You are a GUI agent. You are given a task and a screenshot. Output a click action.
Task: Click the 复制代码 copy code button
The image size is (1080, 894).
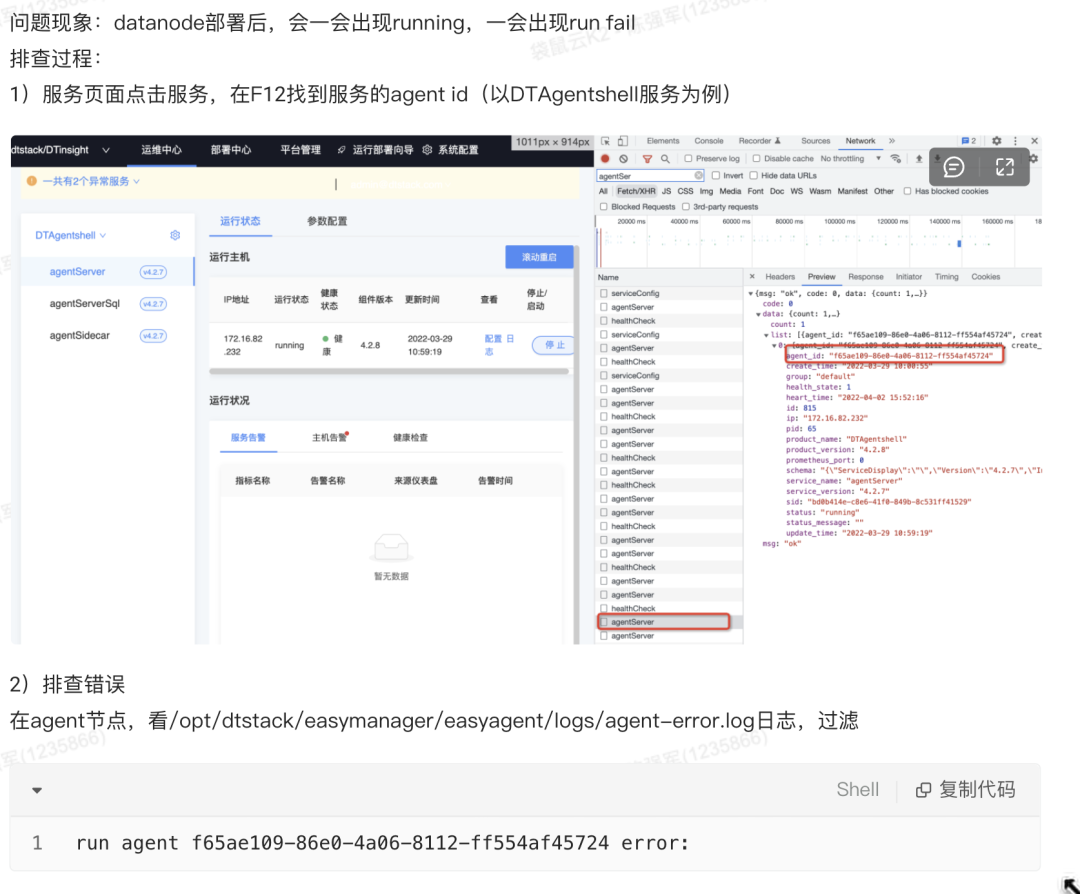pyautogui.click(x=966, y=790)
